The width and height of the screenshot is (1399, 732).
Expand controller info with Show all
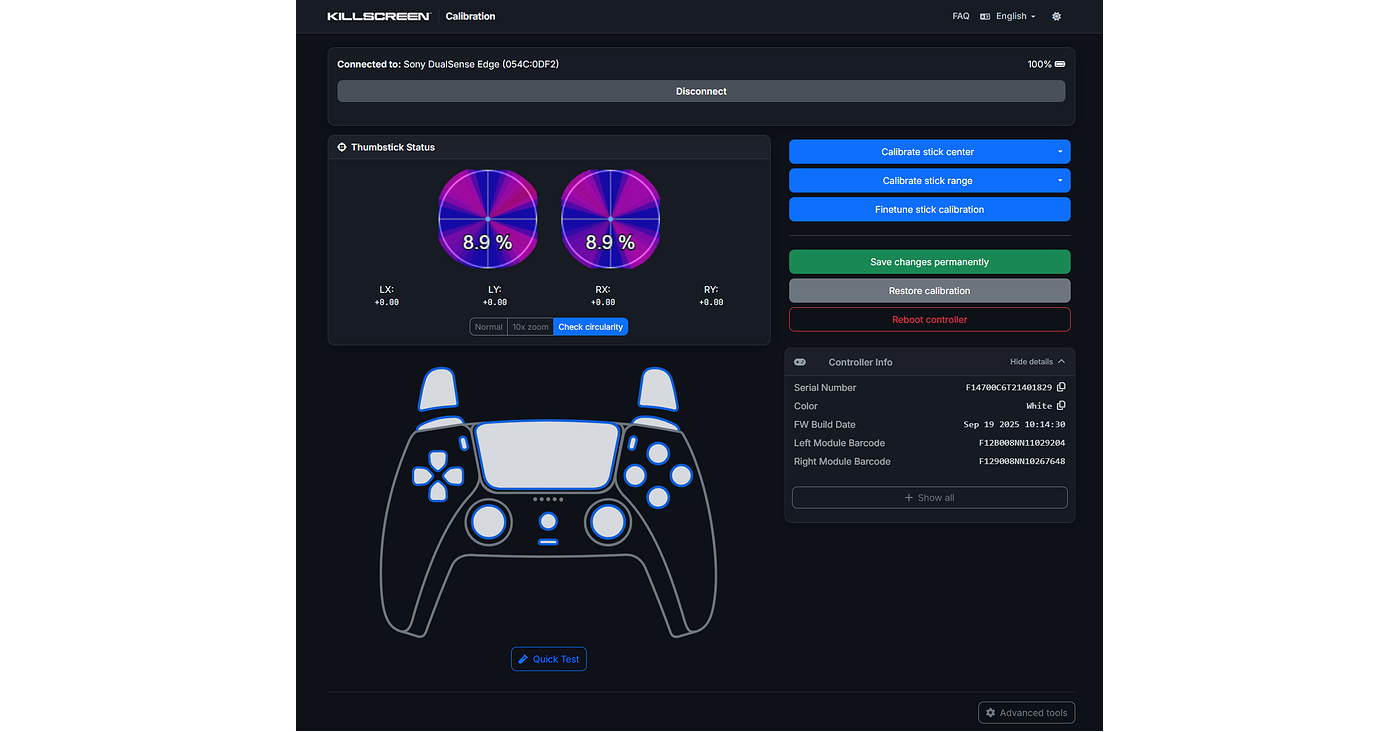pos(930,498)
